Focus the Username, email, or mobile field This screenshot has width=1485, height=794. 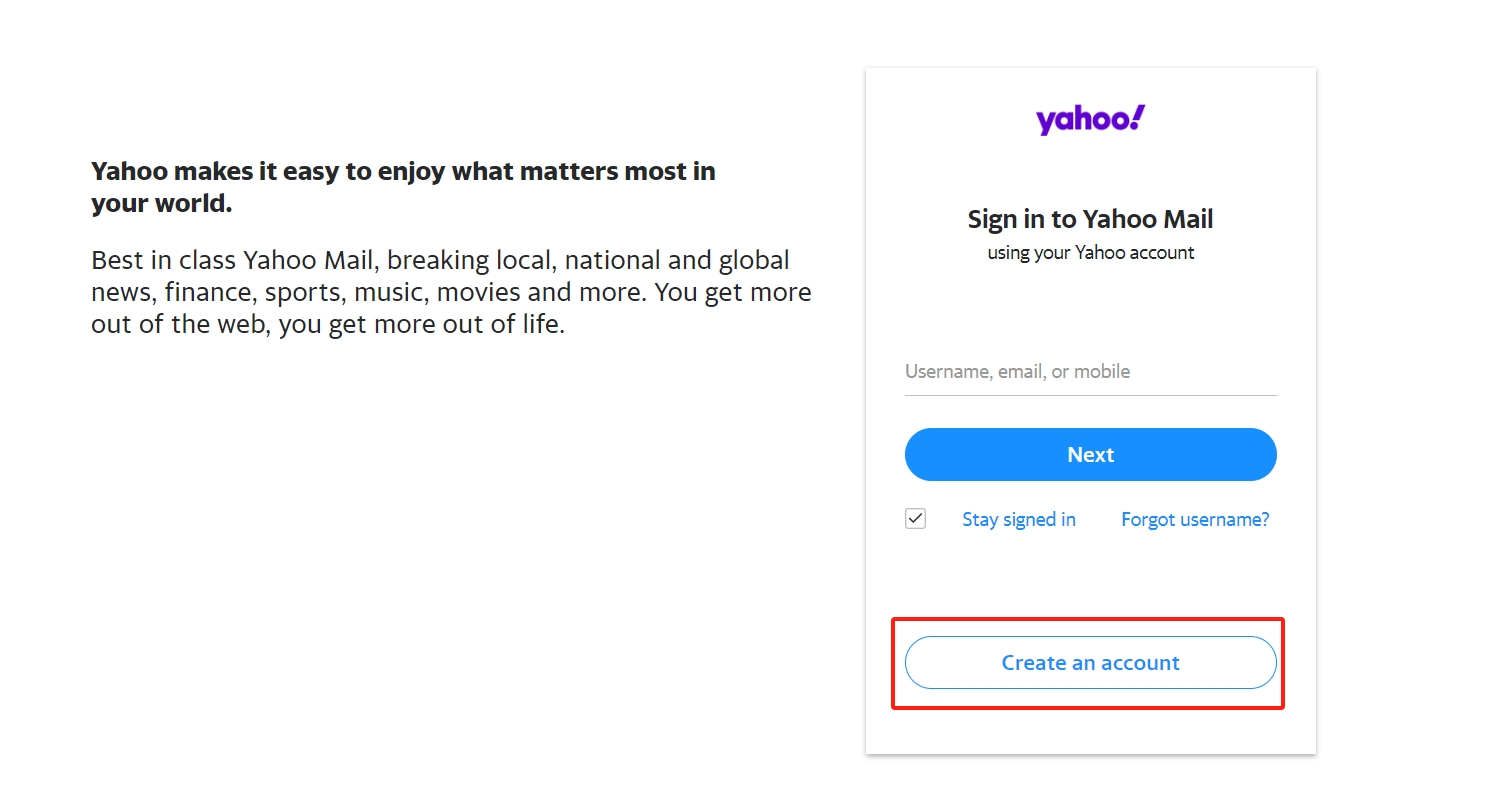[1090, 371]
